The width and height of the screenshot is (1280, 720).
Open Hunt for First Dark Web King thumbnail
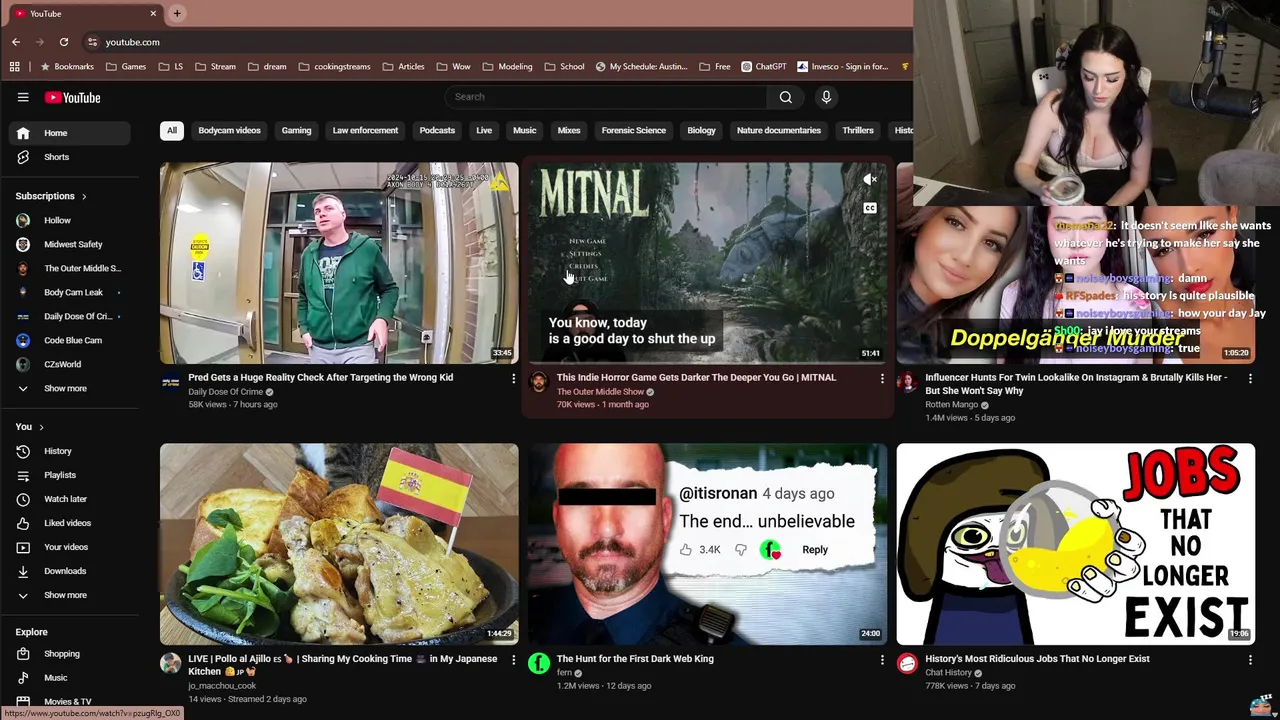click(707, 544)
